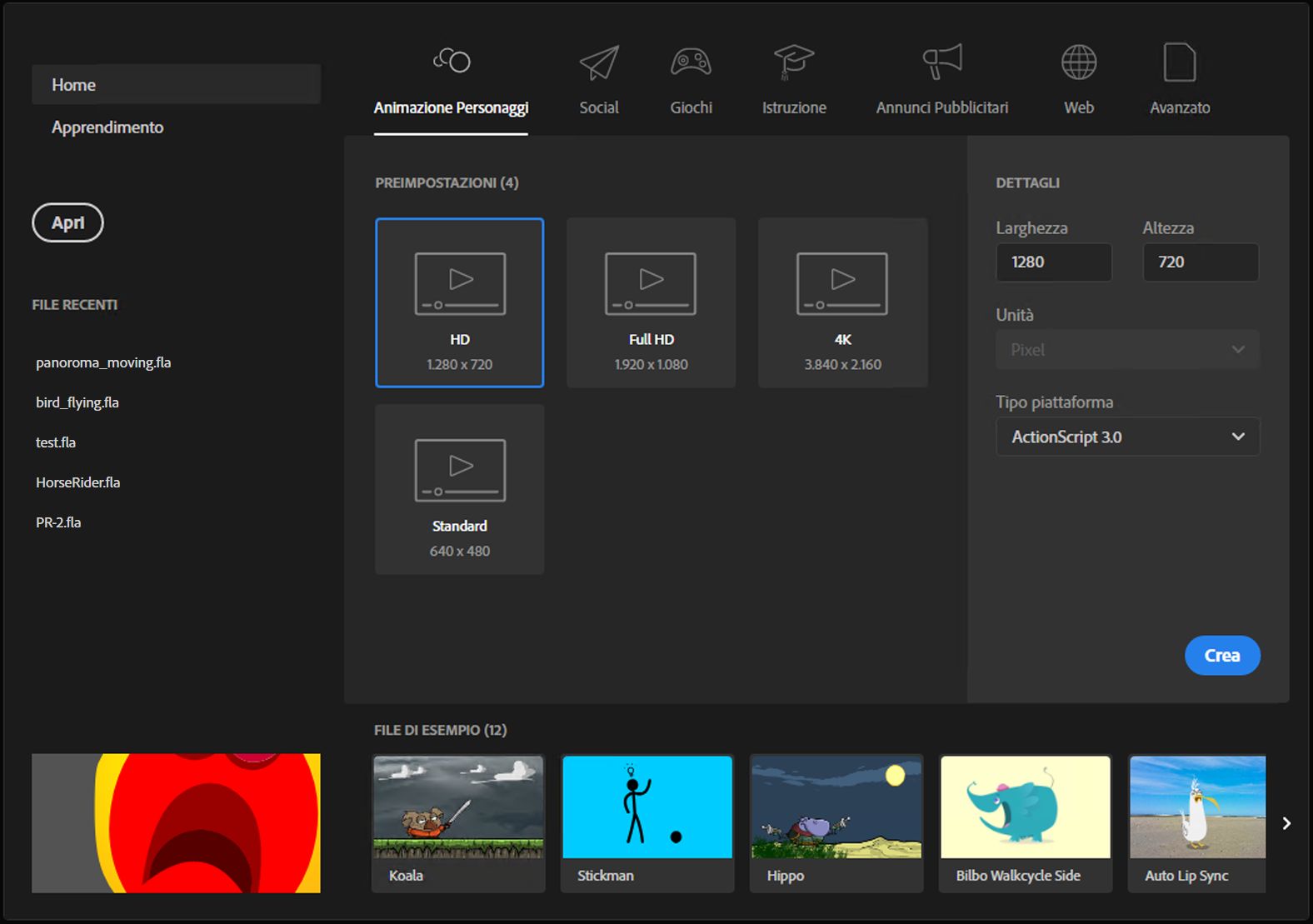This screenshot has height=924, width=1313.
Task: Choose the 4K preset tile
Action: (x=842, y=302)
